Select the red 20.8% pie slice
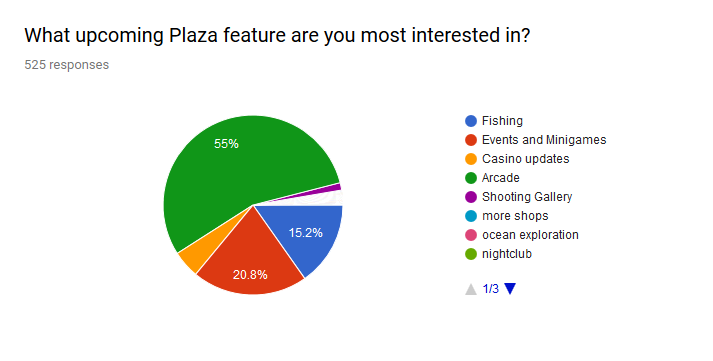This screenshot has height=361, width=713. [x=250, y=264]
